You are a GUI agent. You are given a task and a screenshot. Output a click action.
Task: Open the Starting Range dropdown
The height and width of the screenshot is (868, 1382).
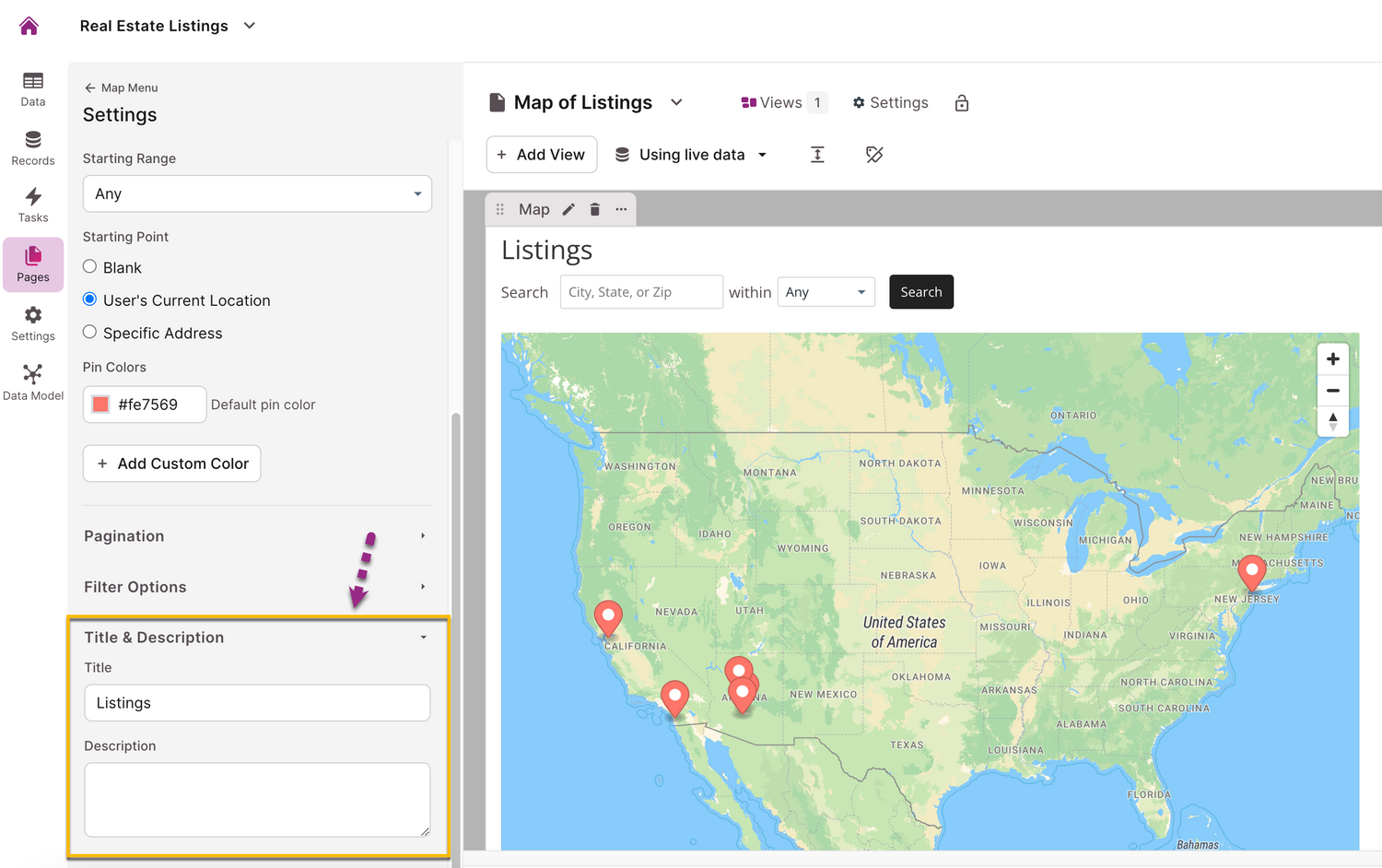(257, 194)
